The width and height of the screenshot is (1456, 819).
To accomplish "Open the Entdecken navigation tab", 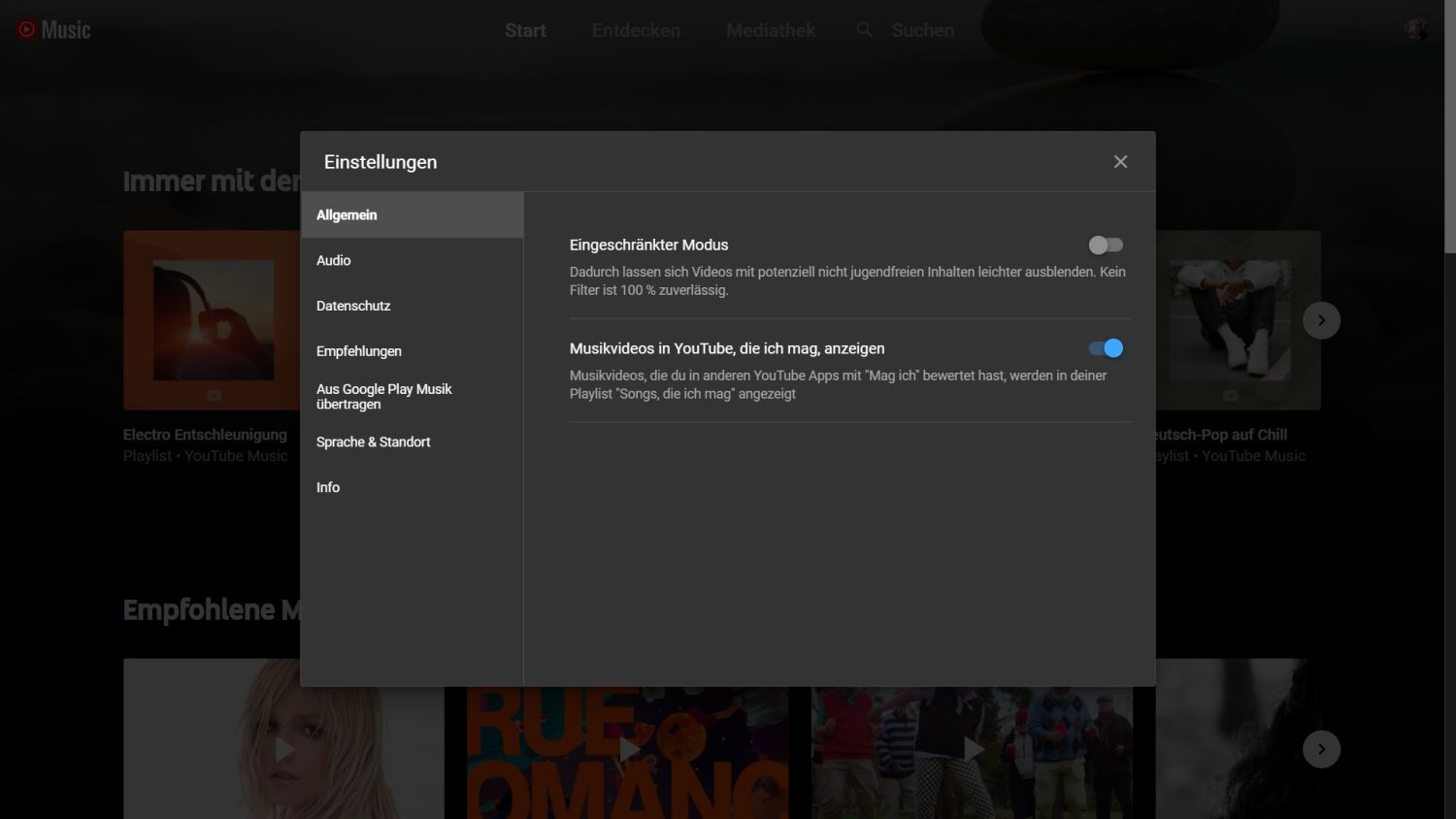I will point(636,30).
